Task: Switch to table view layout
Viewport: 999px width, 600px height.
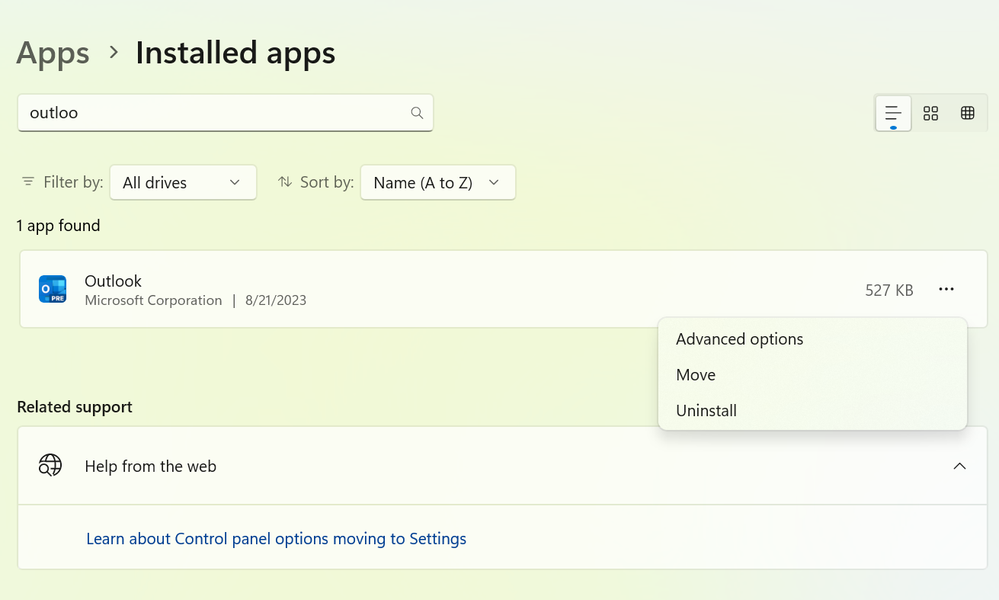Action: click(968, 113)
